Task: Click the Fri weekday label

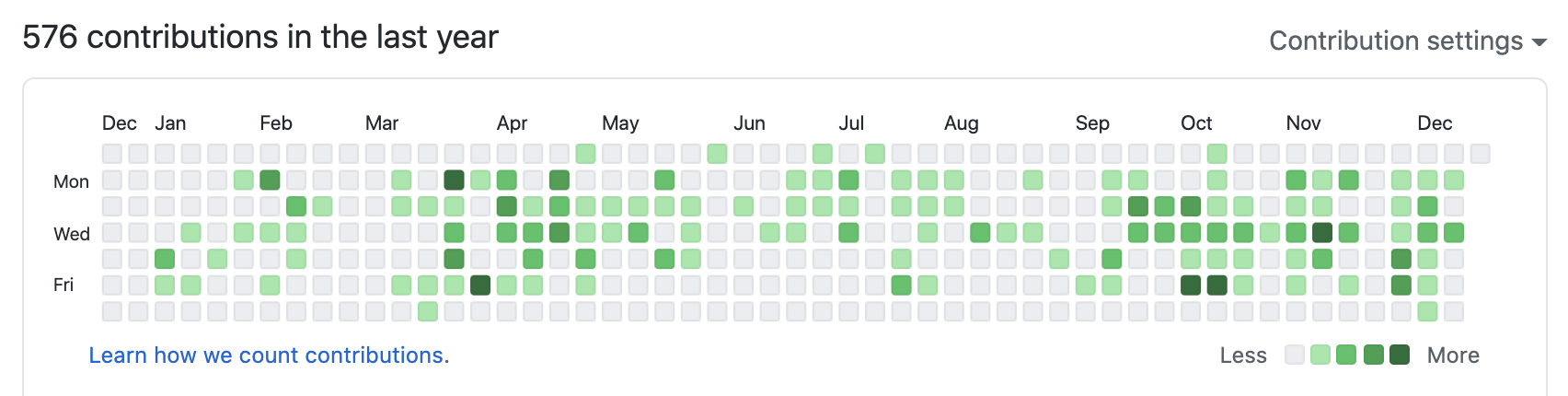Action: (63, 285)
